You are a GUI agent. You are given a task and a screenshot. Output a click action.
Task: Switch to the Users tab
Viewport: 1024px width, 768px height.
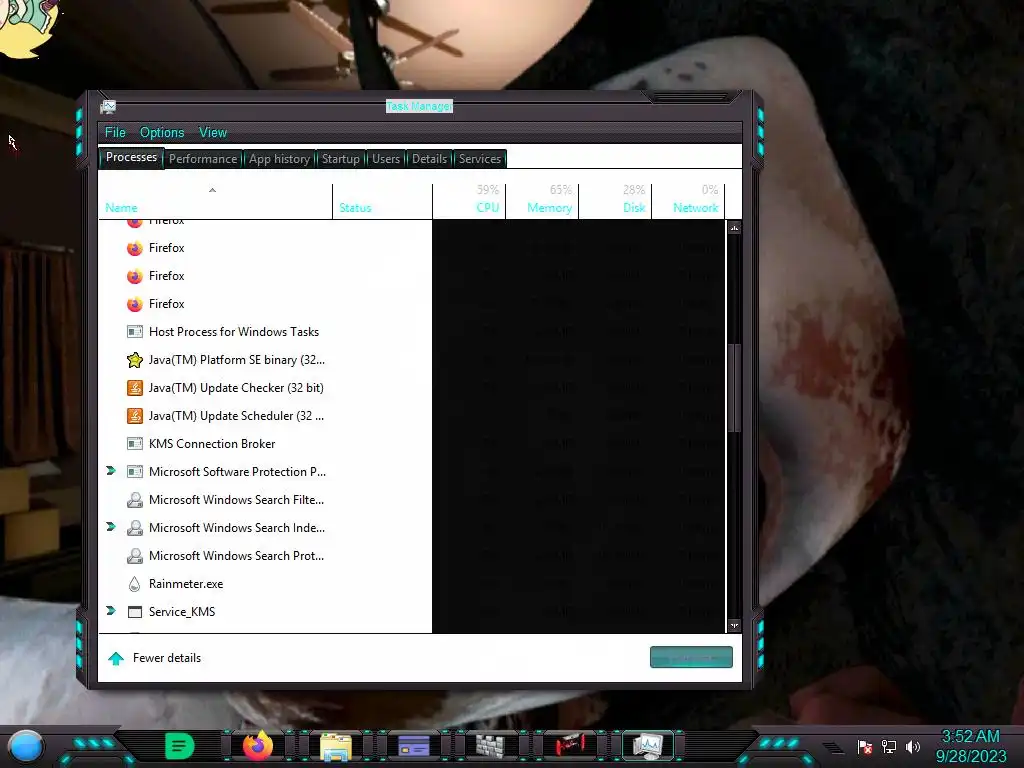click(386, 159)
